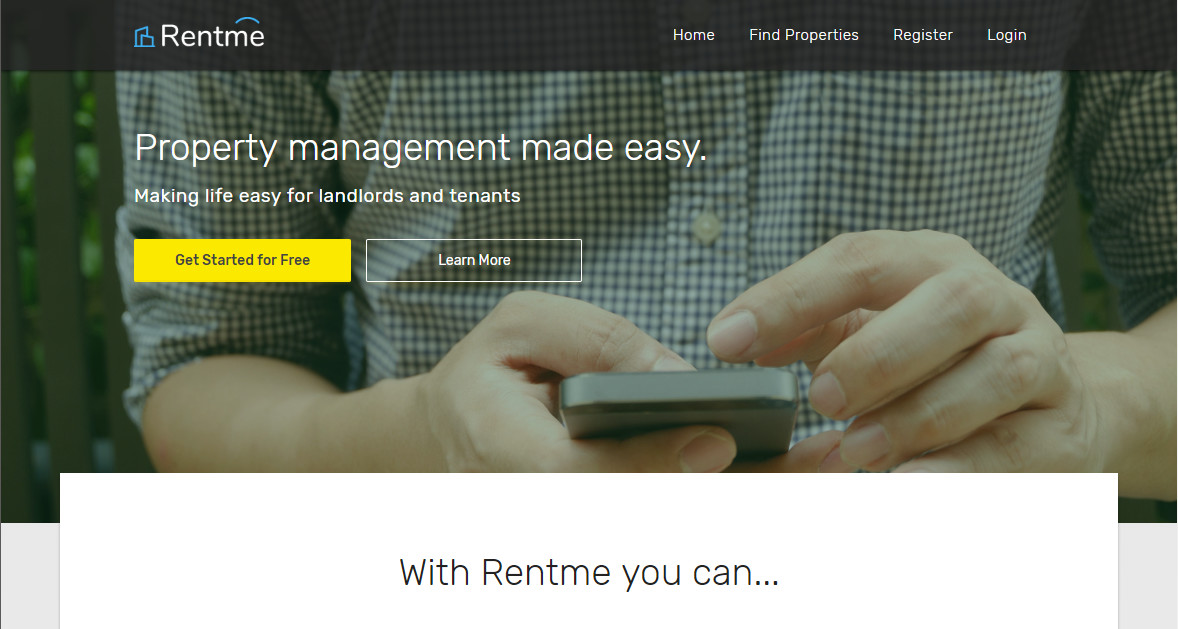Select Login in the top navigation
The height and width of the screenshot is (629, 1178).
coord(1007,35)
